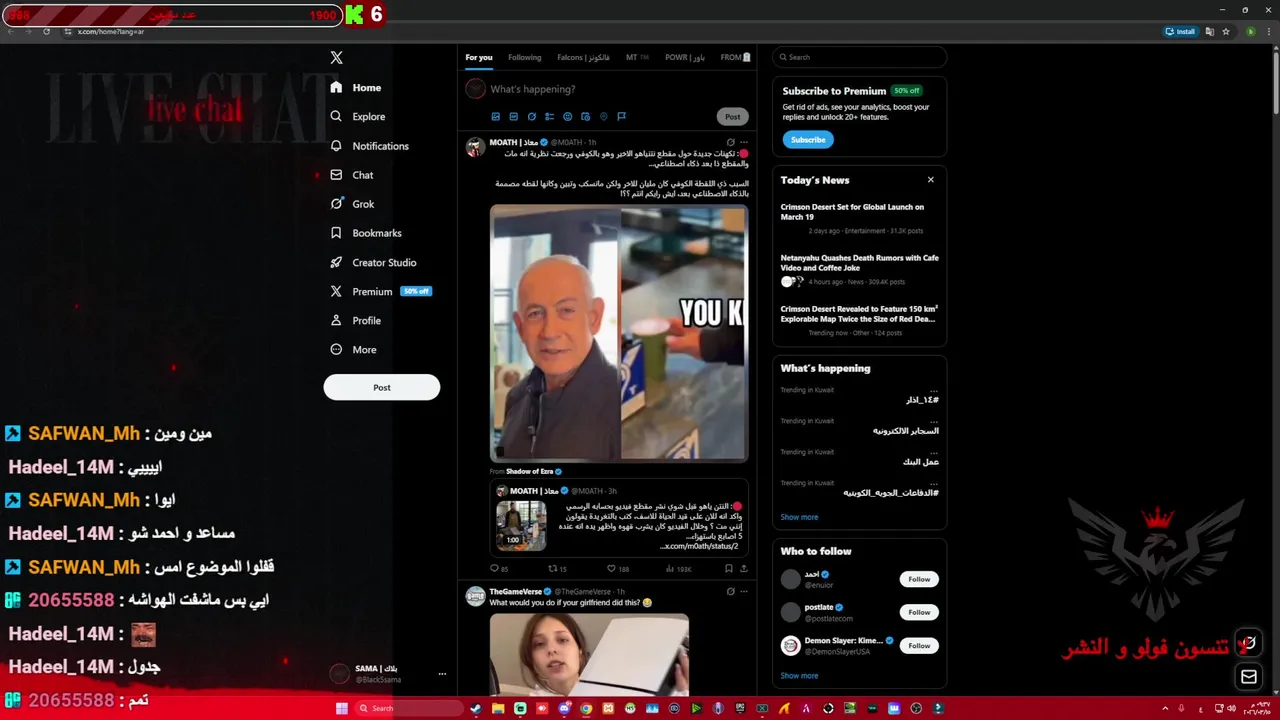
Task: Open more options on MOATH post
Action: click(743, 142)
